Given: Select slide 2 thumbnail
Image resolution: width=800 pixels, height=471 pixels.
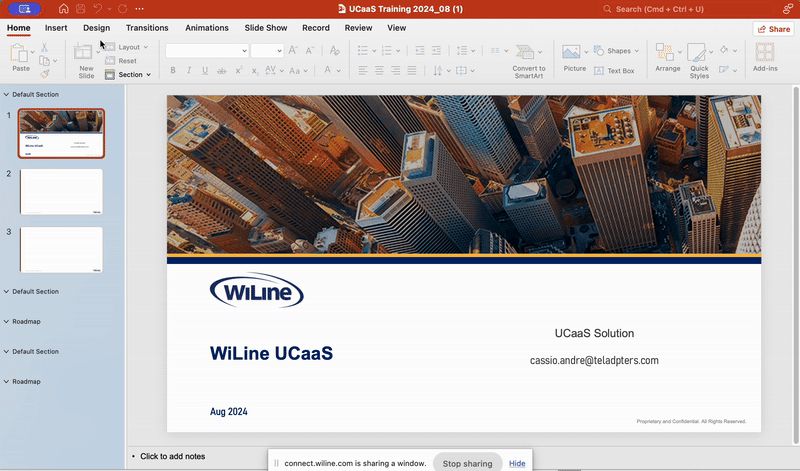Looking at the screenshot, I should pos(61,191).
